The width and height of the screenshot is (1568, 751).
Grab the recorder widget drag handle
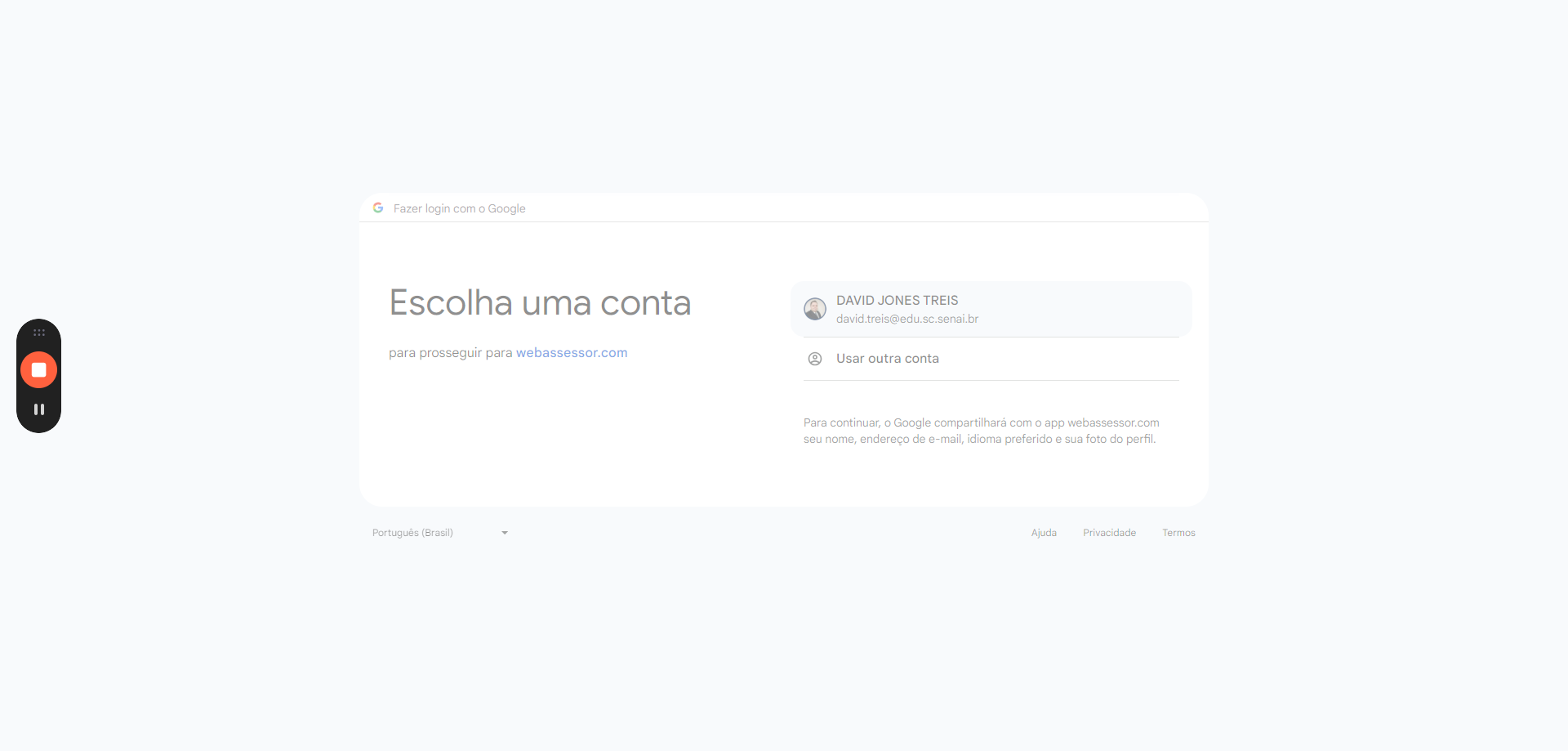click(38, 333)
